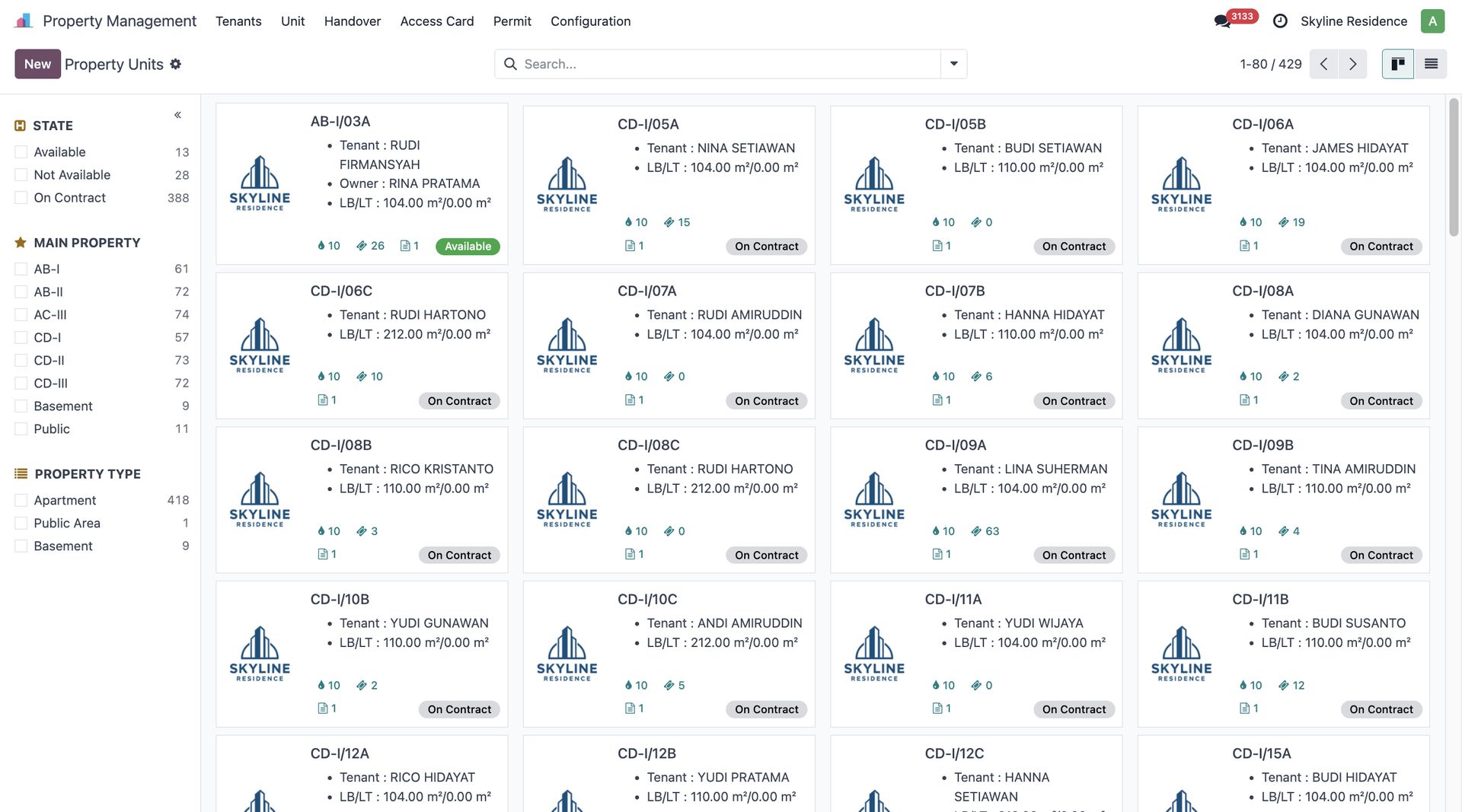Open the Configuration menu
1462x812 pixels.
pos(590,21)
